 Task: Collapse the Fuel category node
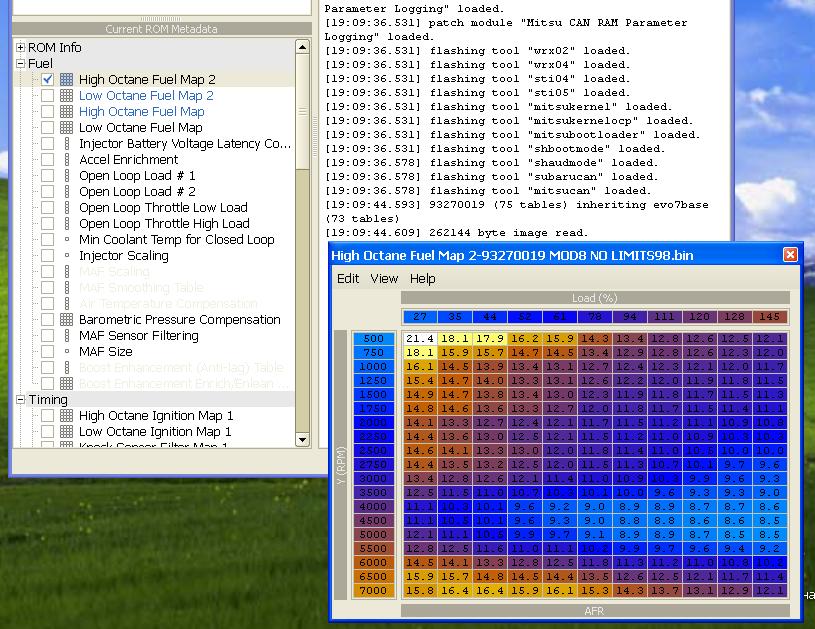(x=20, y=63)
